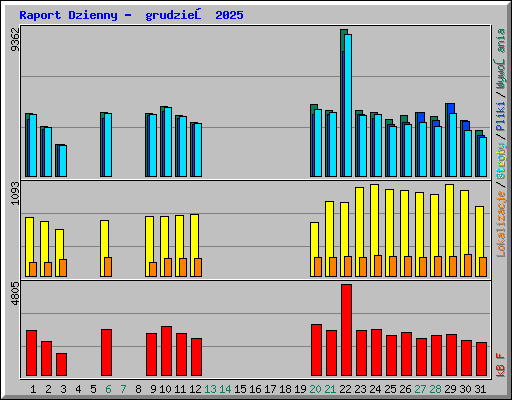This screenshot has width=512, height=400.
Task: Click the orange bar for day 30
Action: click(468, 266)
